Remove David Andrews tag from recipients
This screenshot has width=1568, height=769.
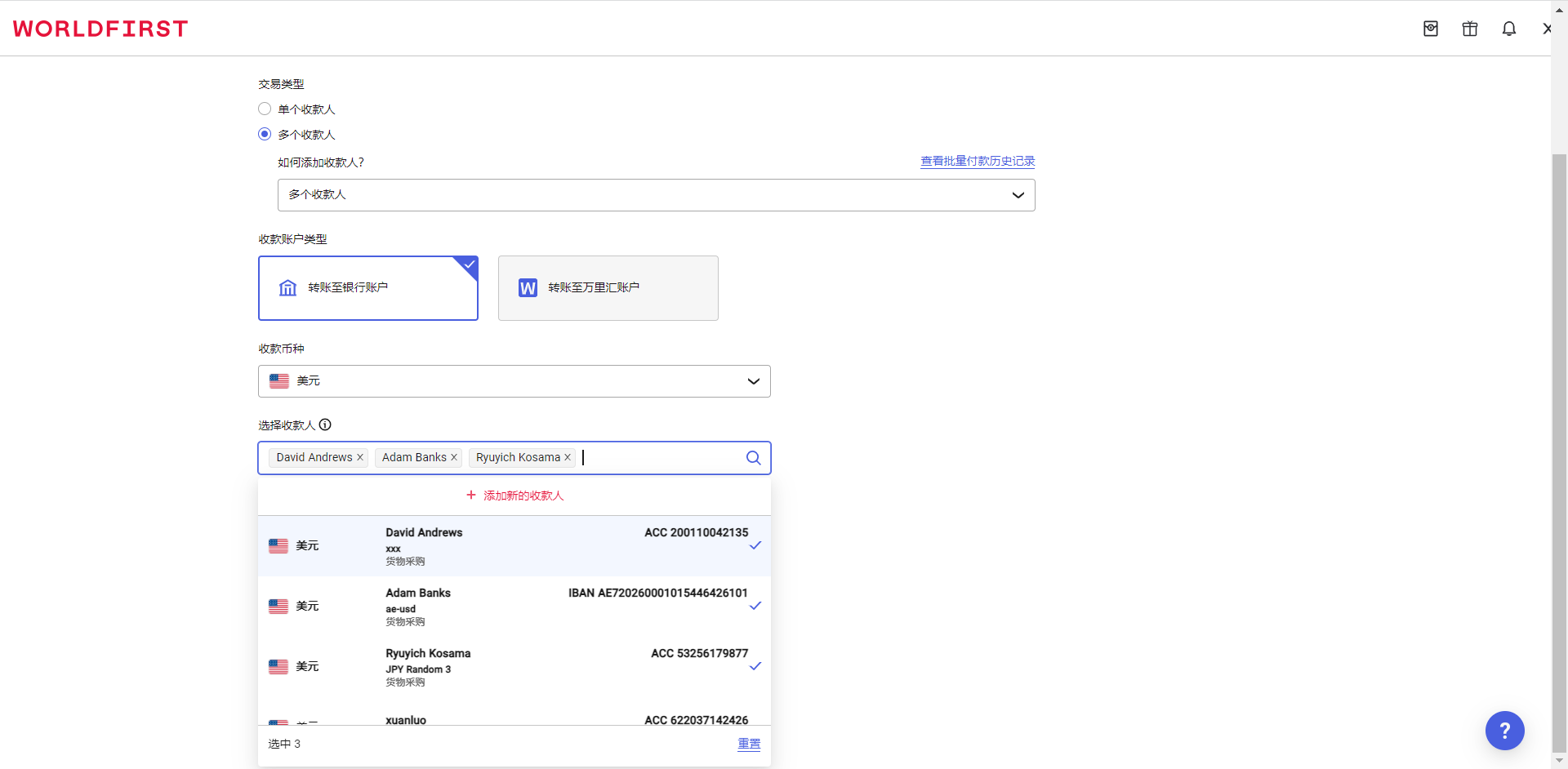360,457
